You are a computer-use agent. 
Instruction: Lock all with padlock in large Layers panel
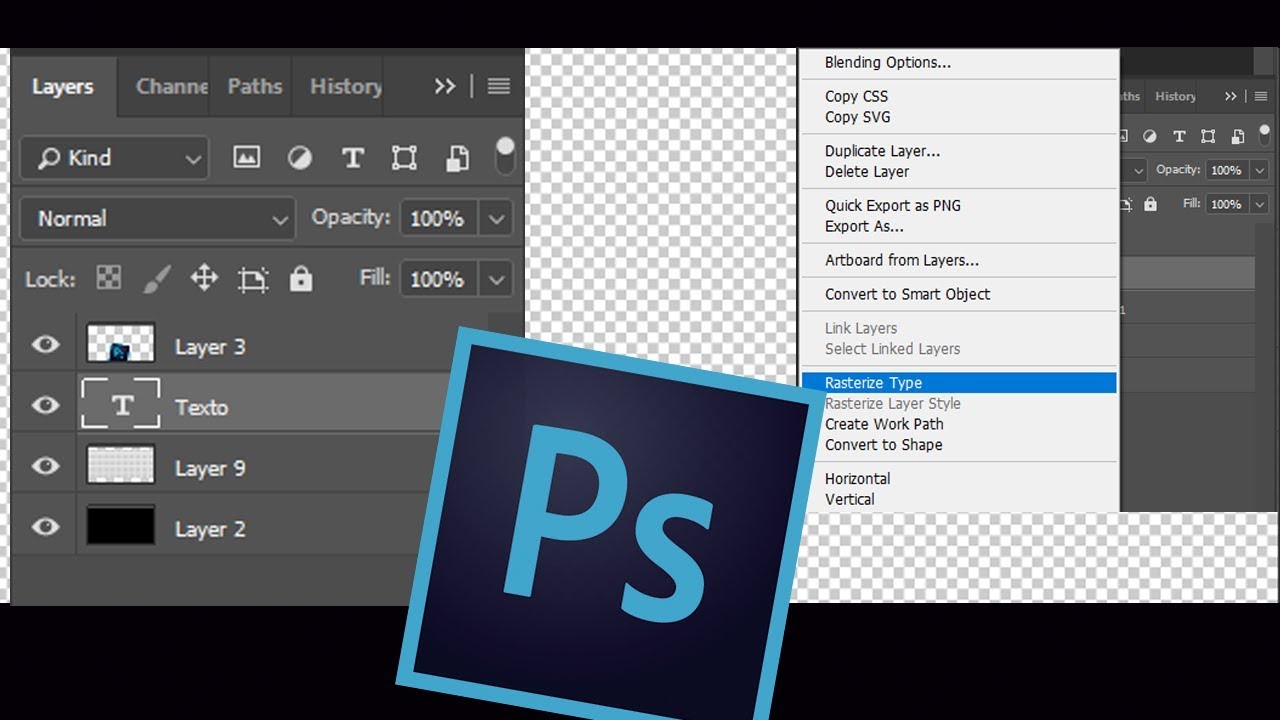[301, 278]
